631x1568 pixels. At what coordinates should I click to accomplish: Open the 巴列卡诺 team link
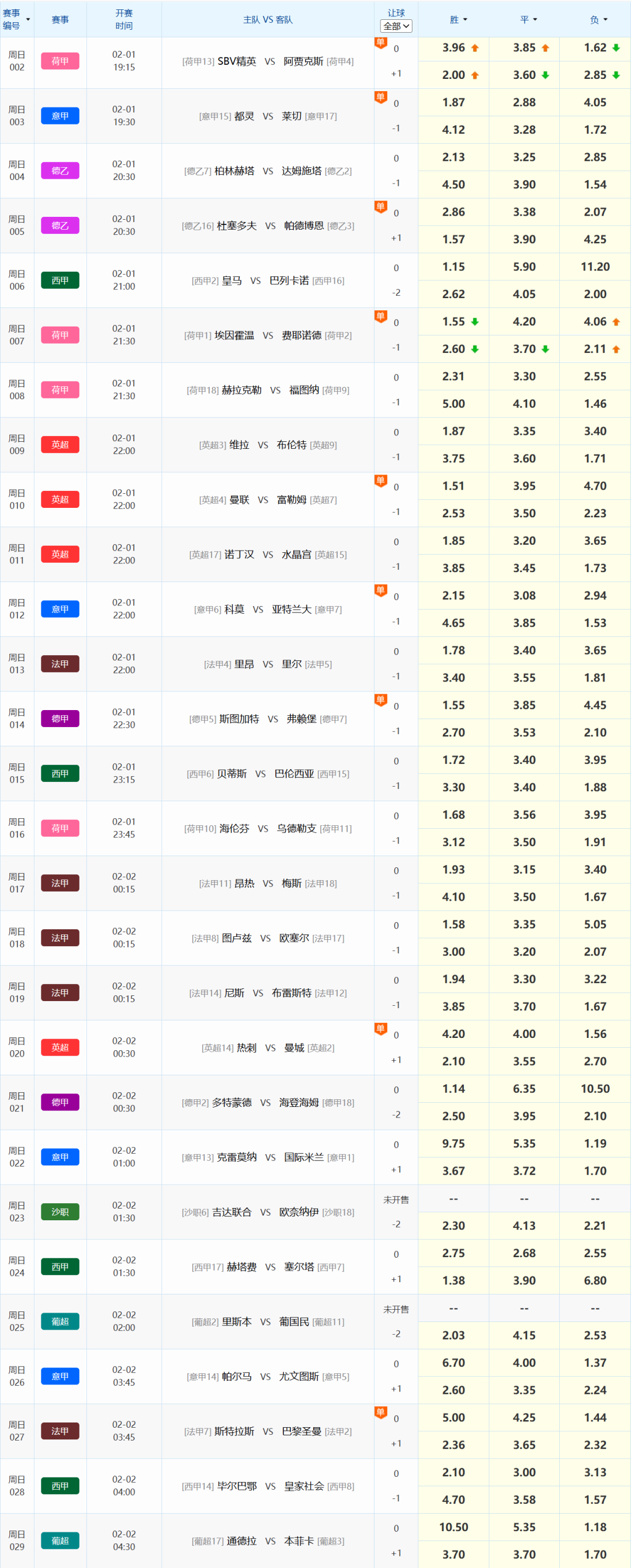coord(289,281)
